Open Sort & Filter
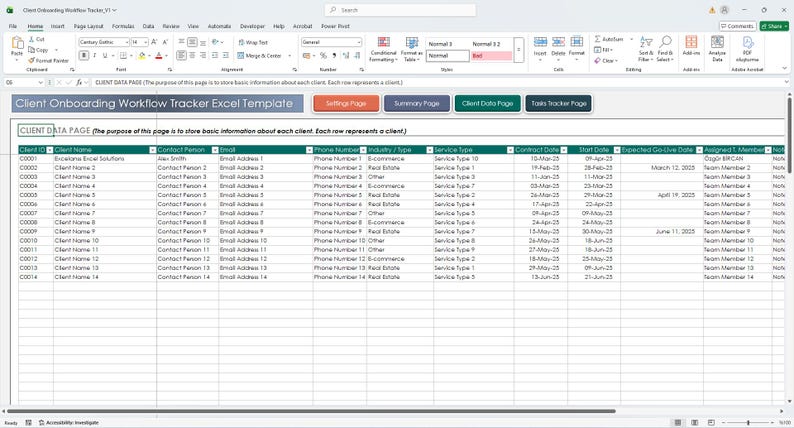 [646, 49]
